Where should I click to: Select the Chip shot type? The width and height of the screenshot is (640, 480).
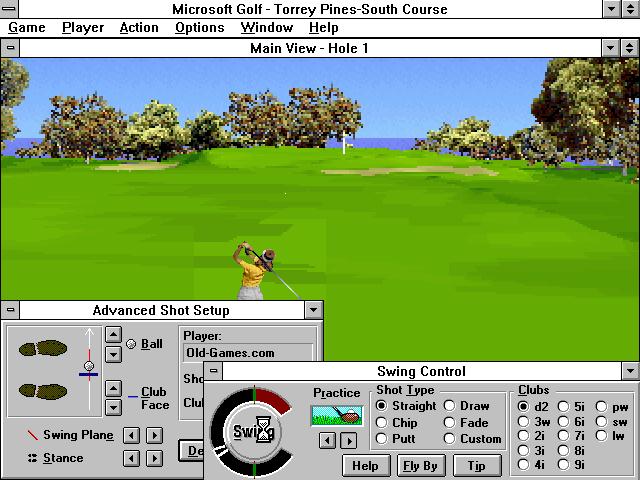[396, 422]
